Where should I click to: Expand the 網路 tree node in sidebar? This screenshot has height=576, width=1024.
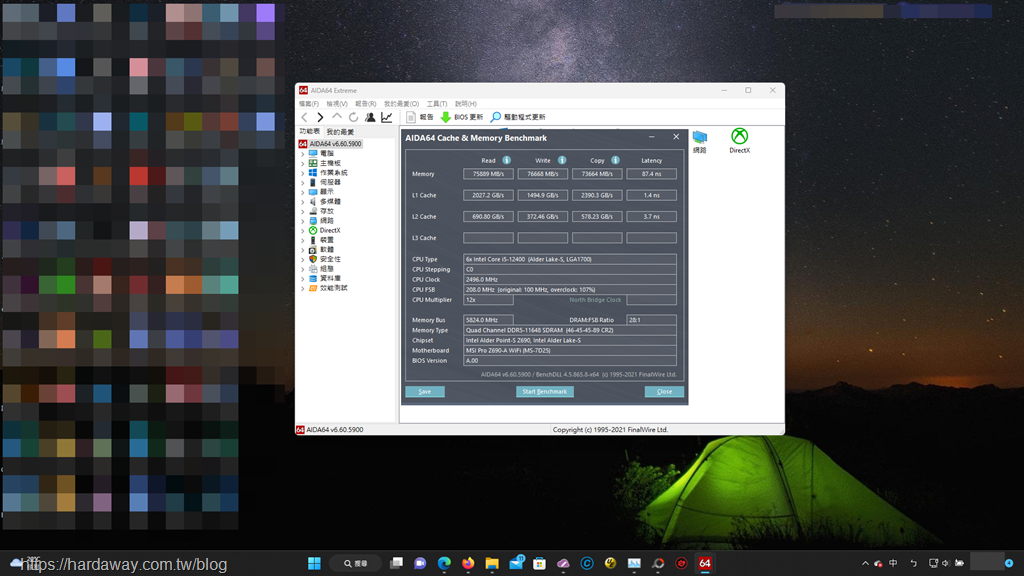[302, 221]
